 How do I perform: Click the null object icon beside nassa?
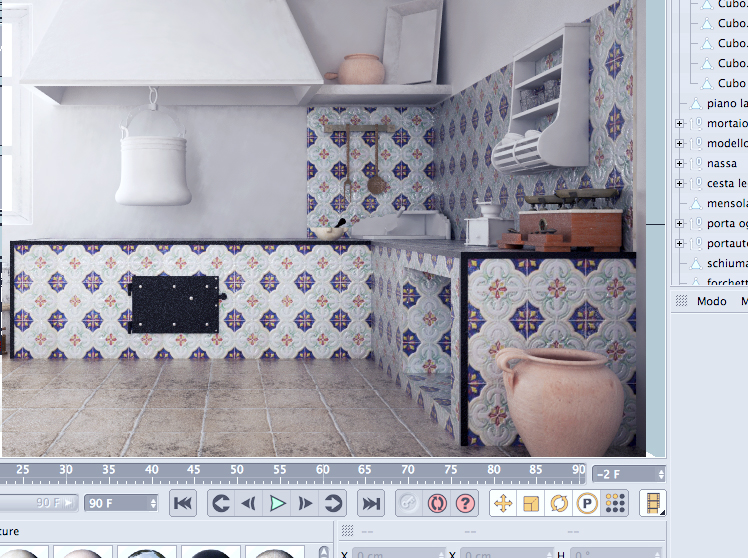click(x=696, y=164)
